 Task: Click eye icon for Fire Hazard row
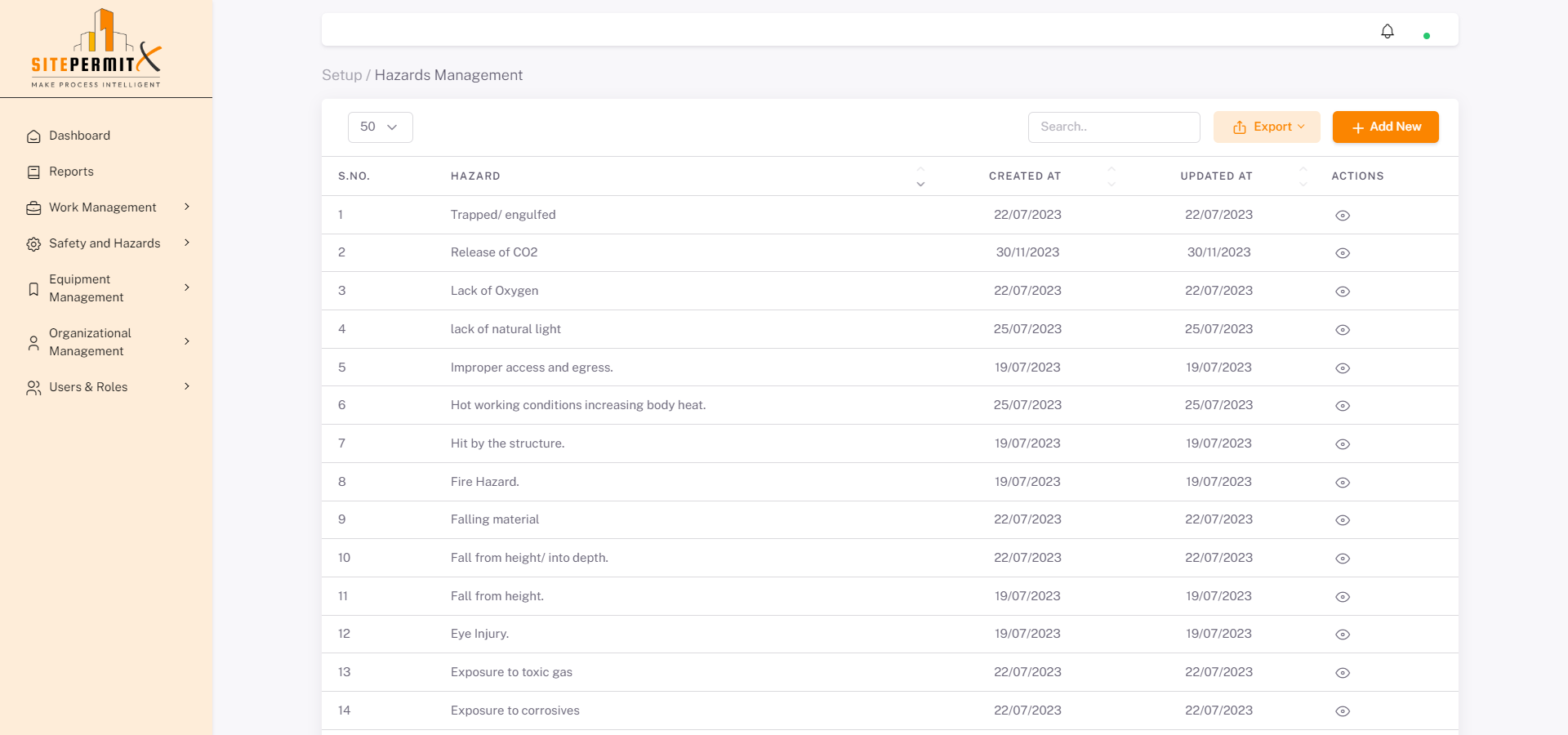(1342, 483)
